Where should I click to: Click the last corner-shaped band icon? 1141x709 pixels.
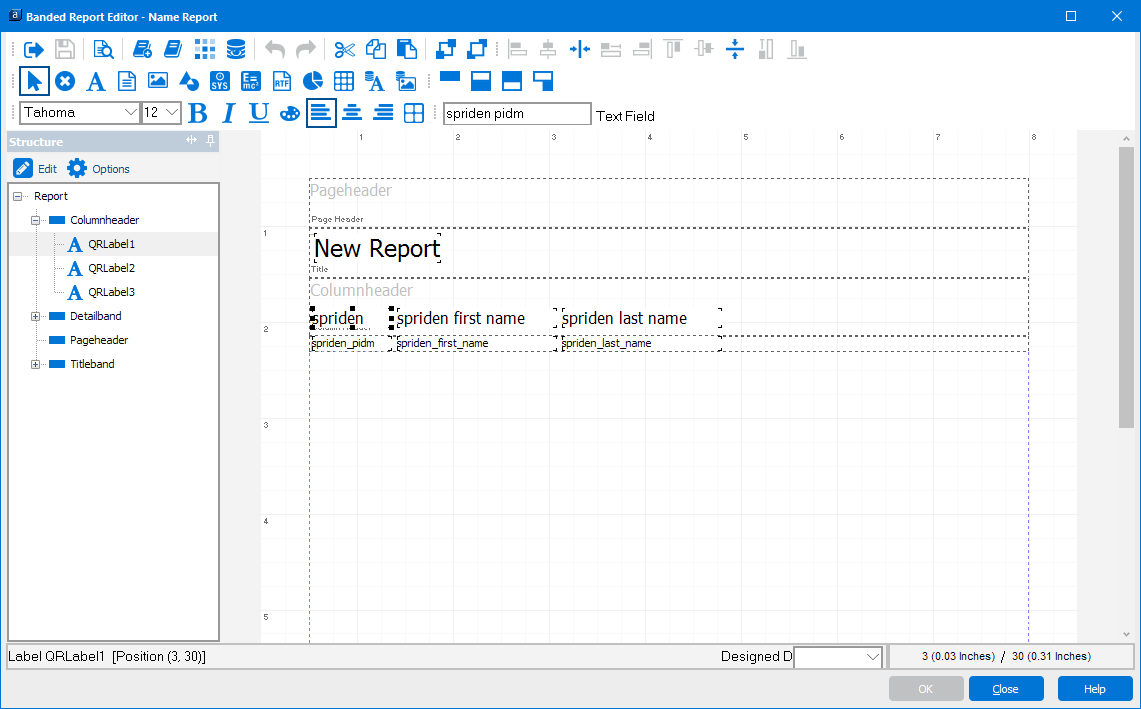pos(543,81)
